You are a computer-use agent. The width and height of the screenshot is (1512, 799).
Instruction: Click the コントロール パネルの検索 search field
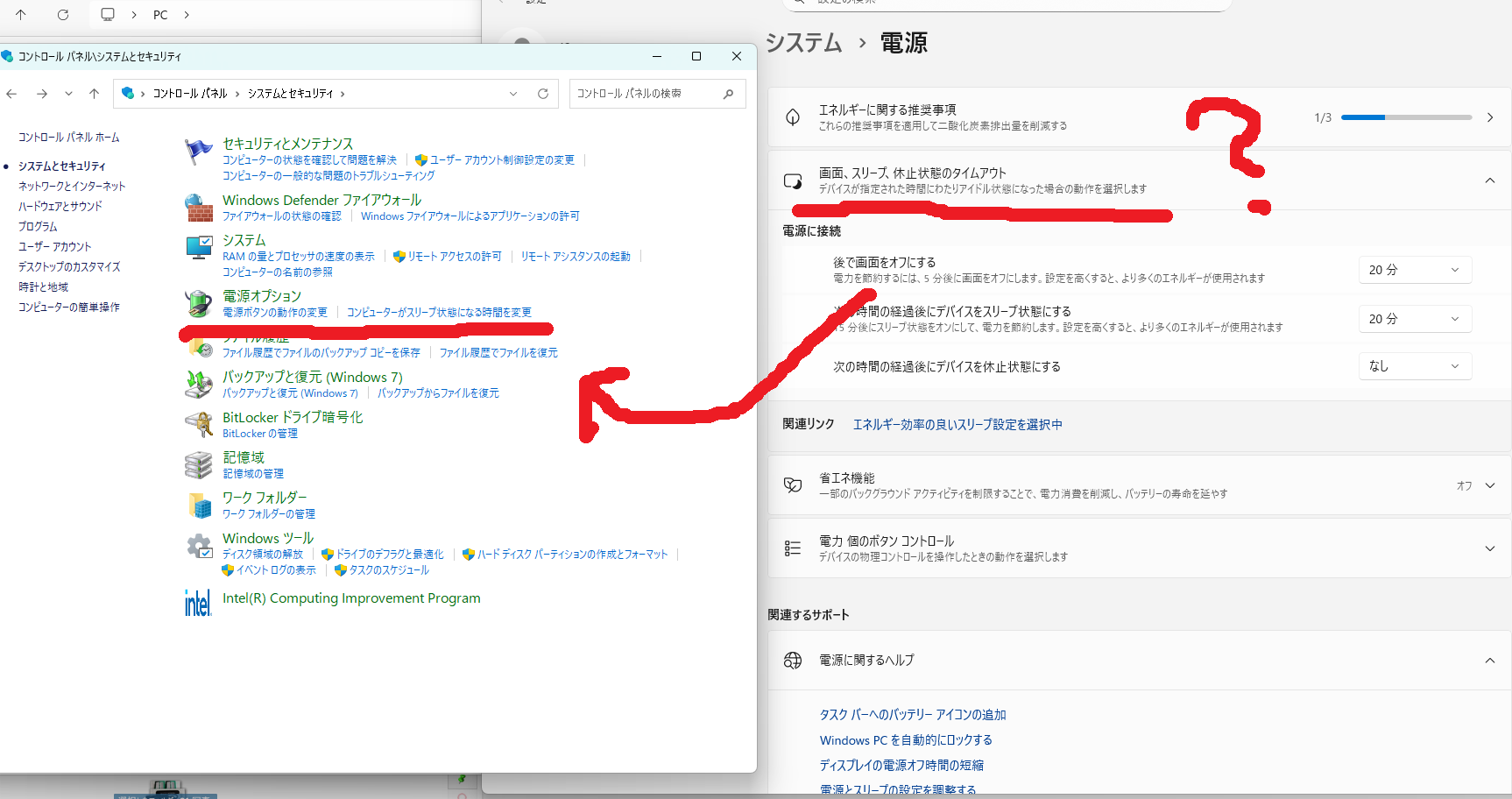pyautogui.click(x=646, y=94)
